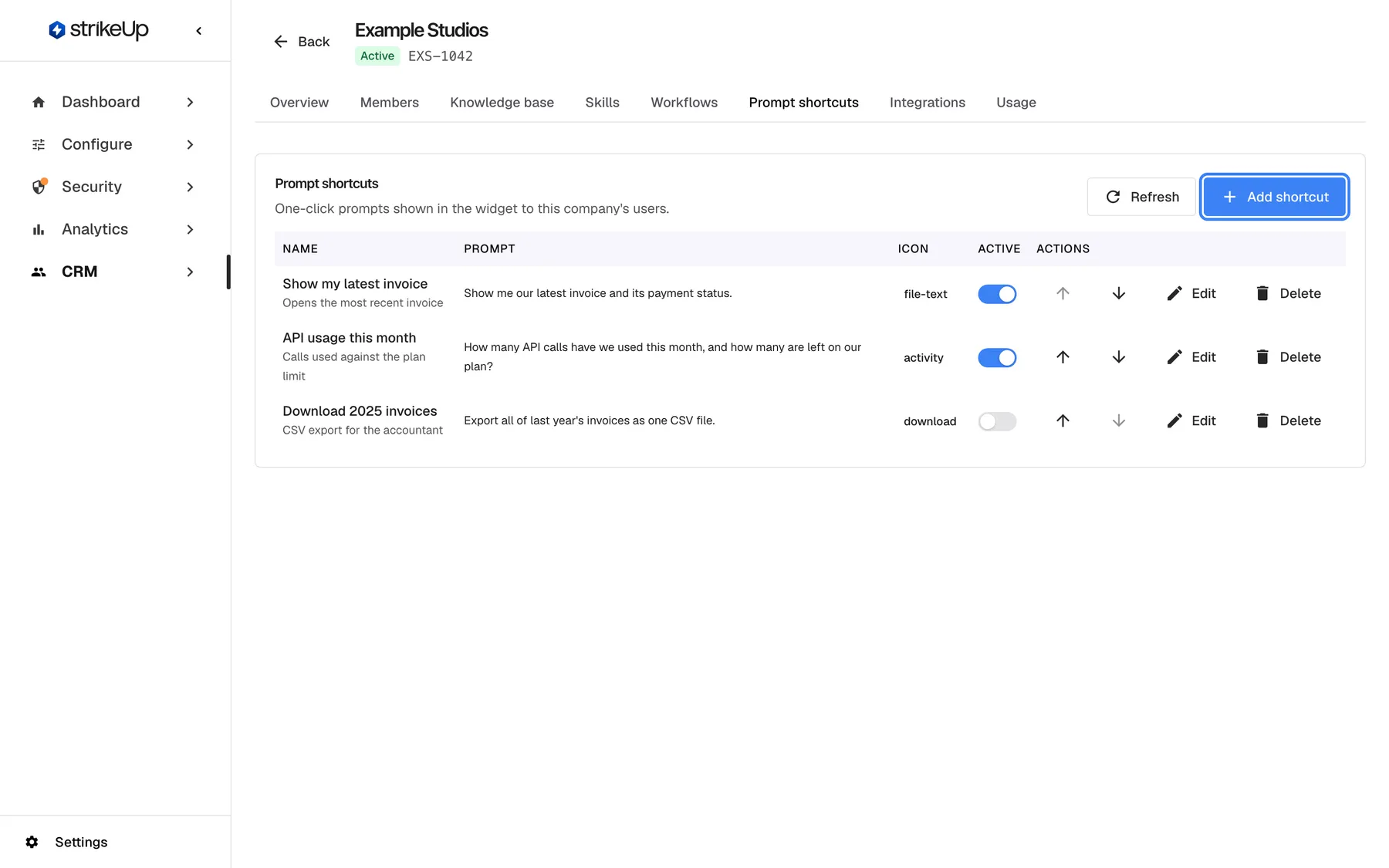
Task: Click the Dashboard home icon
Action: click(39, 102)
